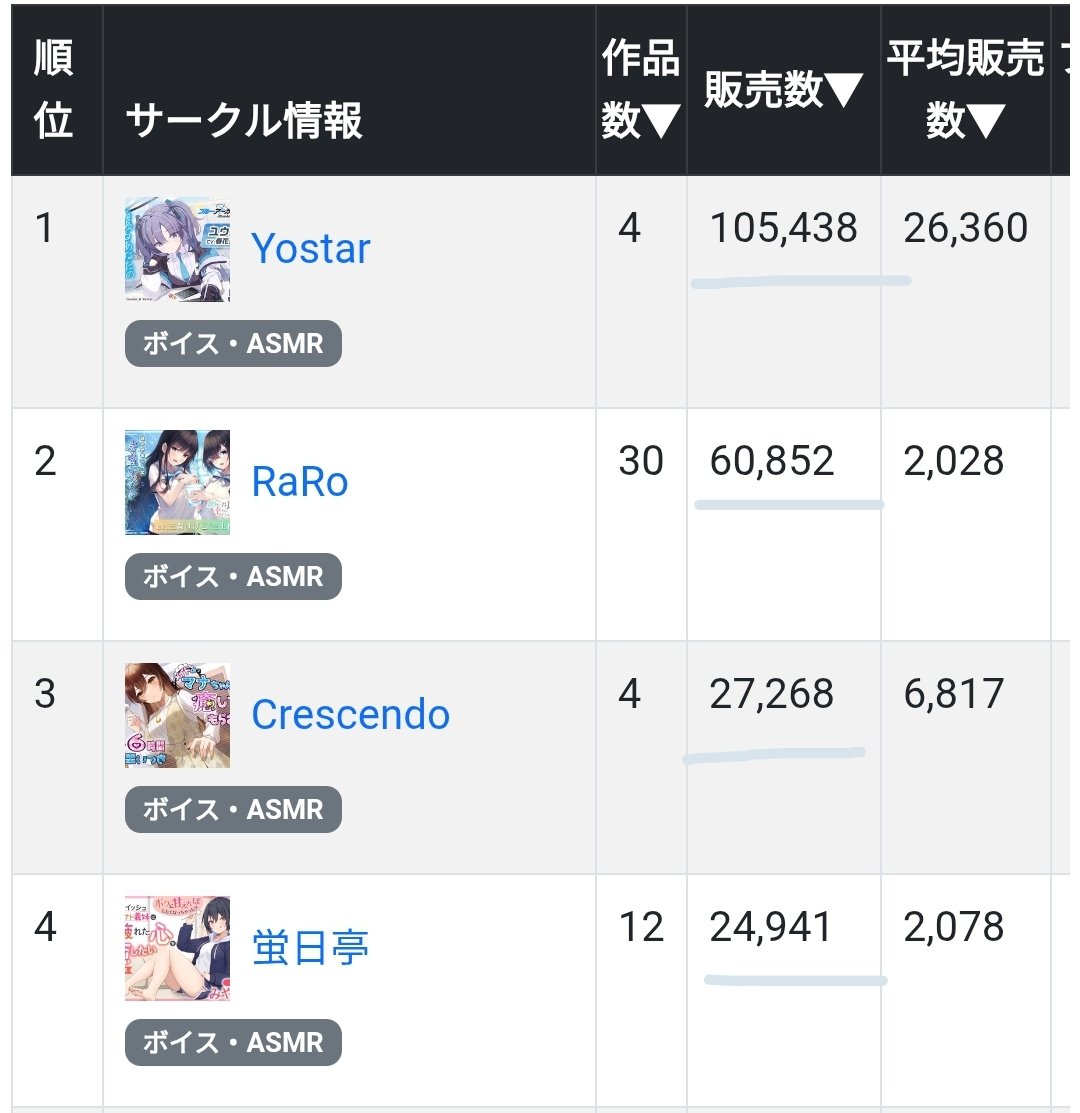1080x1113 pixels.
Task: Sort table by 平均販売数 column
Action: [965, 91]
